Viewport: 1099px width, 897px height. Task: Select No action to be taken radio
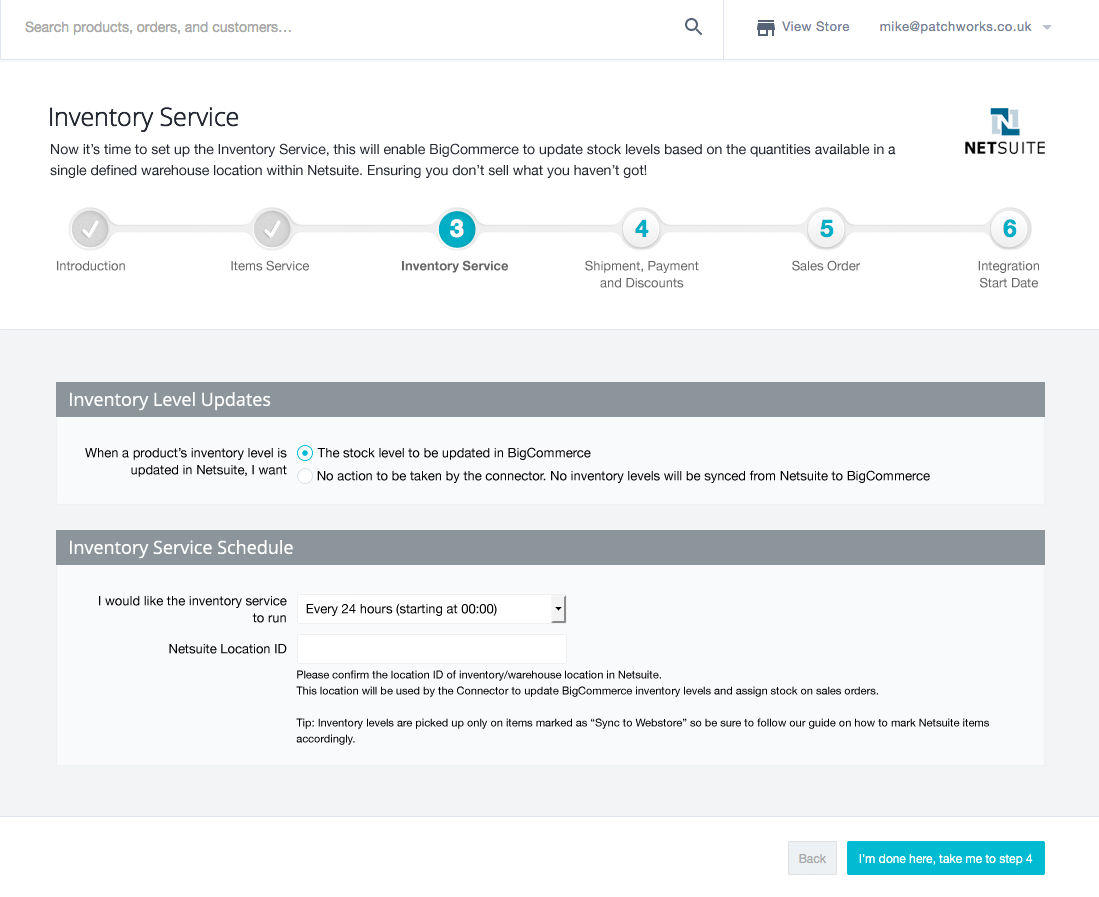pos(304,476)
